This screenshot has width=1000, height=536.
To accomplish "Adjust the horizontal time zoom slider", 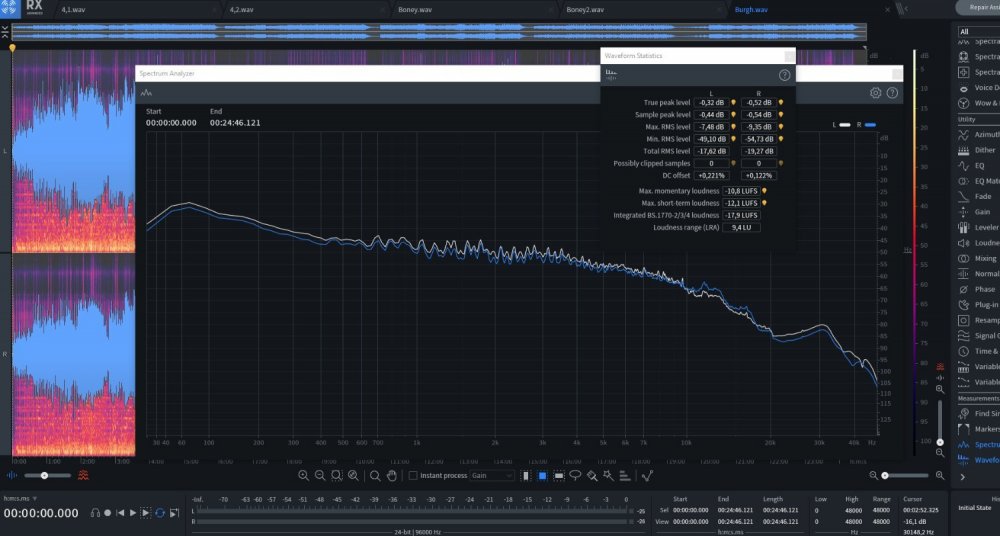I will [906, 475].
